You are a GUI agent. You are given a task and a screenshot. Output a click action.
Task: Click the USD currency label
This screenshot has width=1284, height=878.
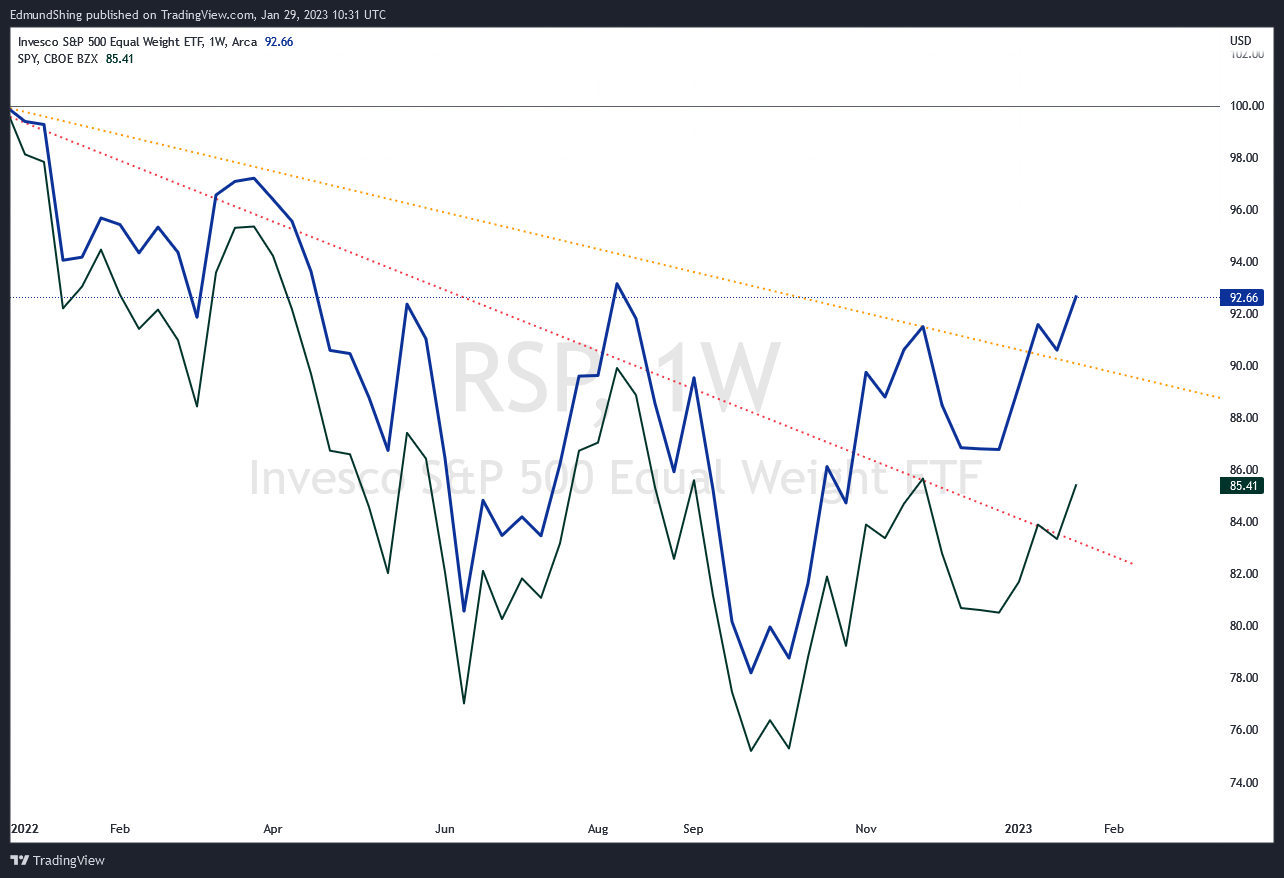(x=1241, y=41)
